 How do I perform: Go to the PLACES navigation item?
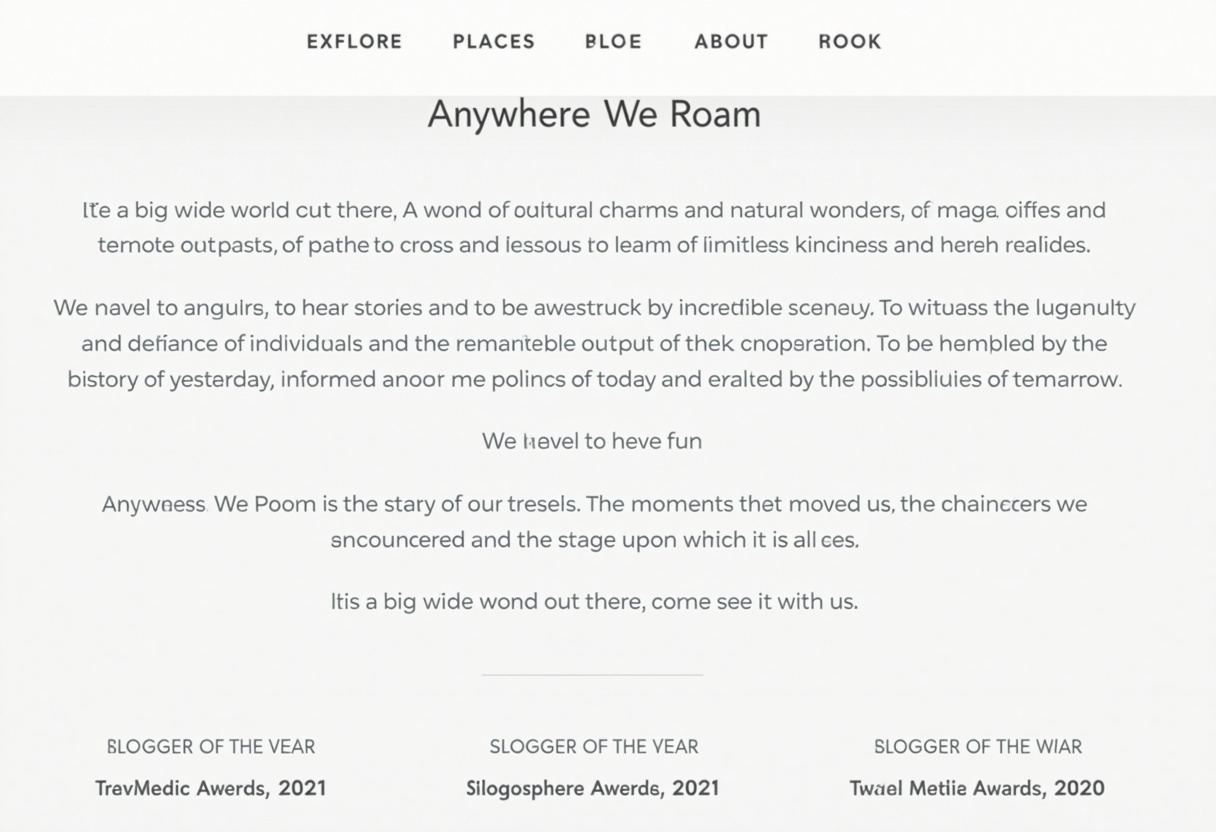tap(494, 42)
